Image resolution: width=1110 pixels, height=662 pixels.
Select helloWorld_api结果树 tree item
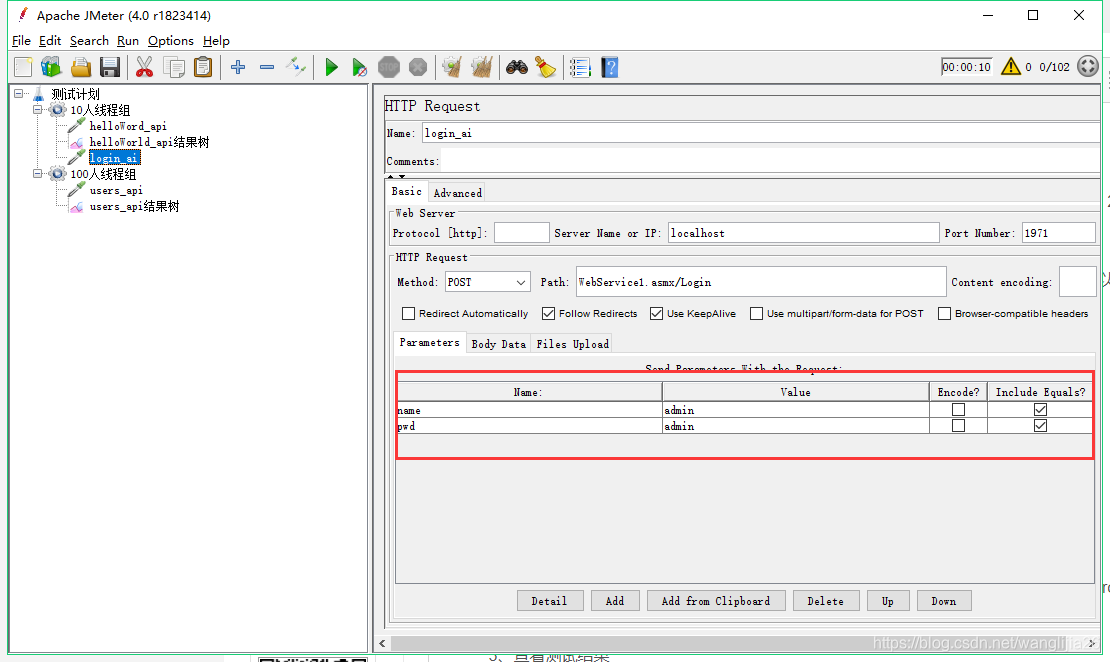point(149,142)
